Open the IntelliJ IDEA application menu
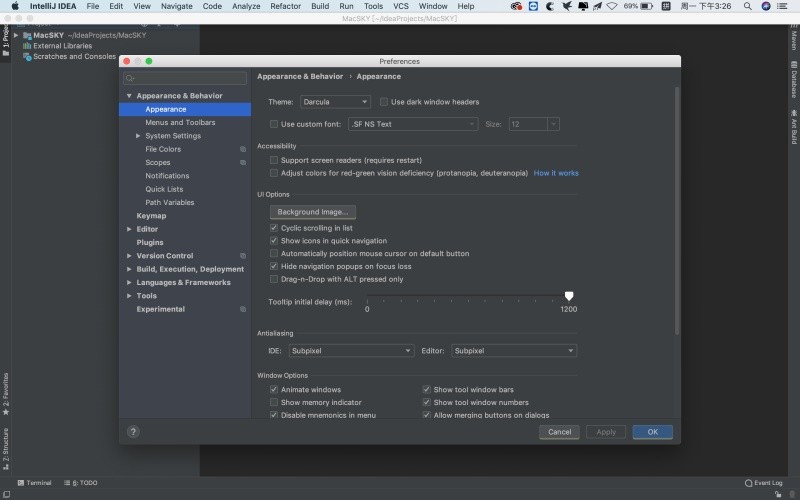This screenshot has width=800, height=500. tap(53, 6)
